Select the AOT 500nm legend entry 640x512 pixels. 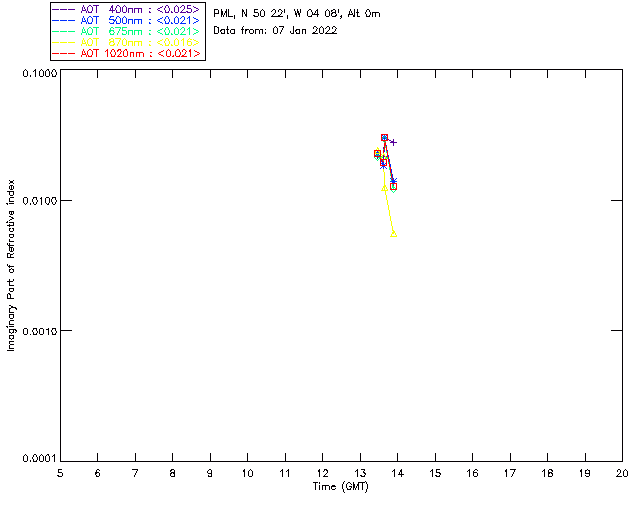128,20
